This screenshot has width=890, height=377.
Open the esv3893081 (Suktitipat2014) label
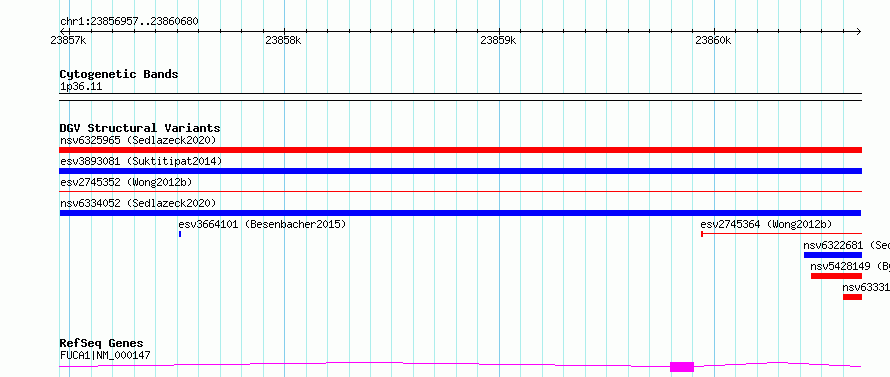(141, 161)
